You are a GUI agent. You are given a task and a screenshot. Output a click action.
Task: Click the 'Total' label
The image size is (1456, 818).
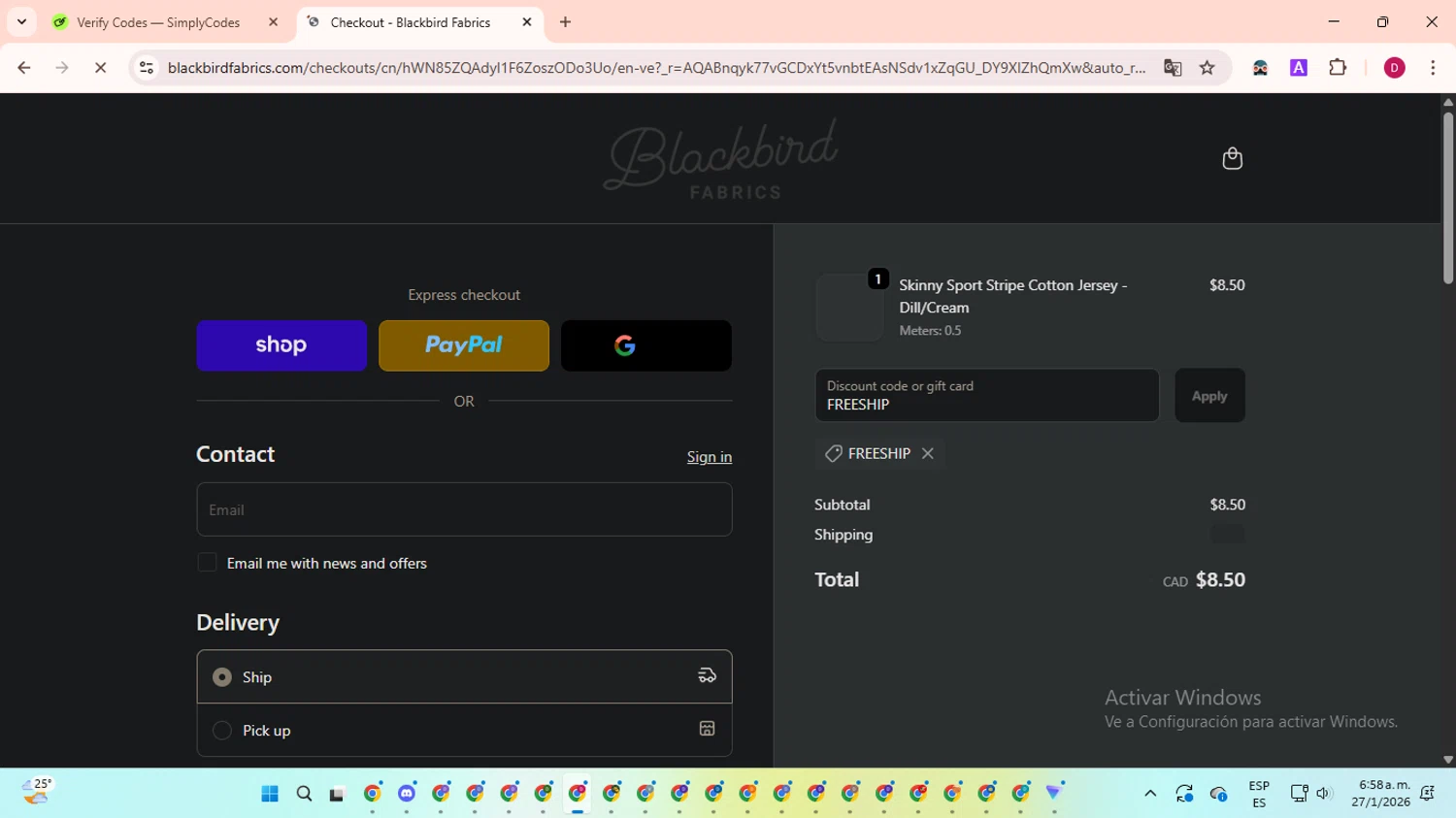[837, 579]
